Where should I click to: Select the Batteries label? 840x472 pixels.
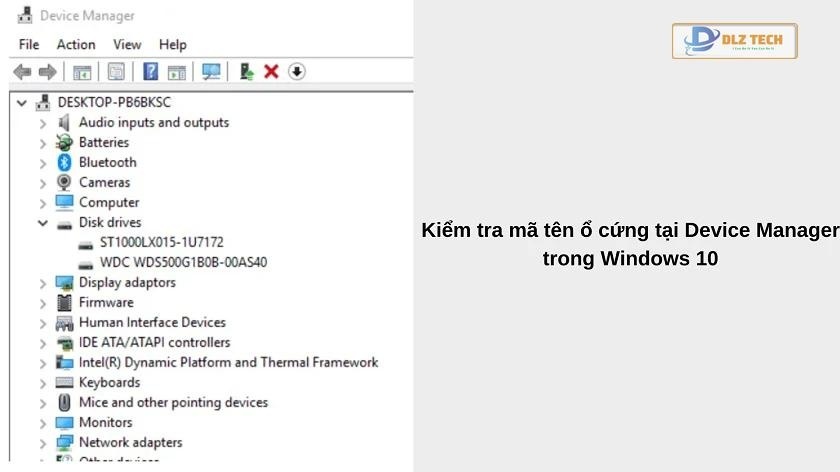pyautogui.click(x=104, y=143)
